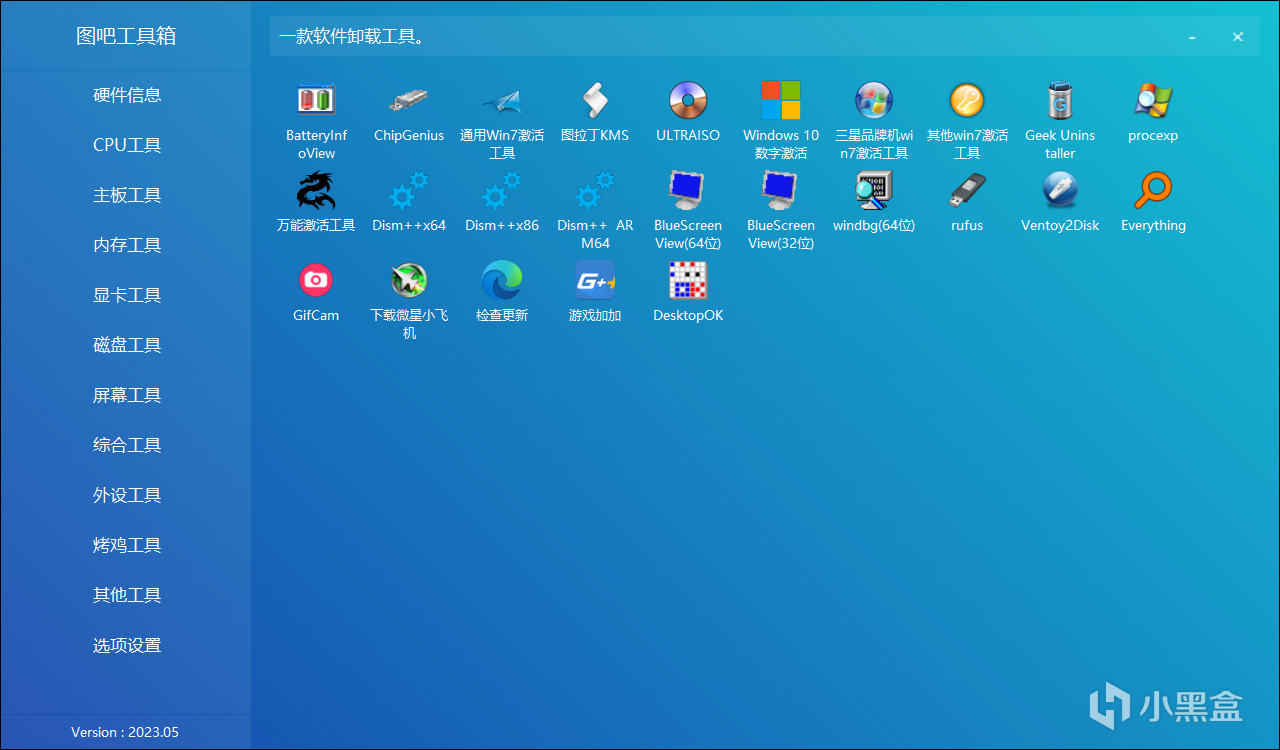This screenshot has width=1280, height=750.
Task: Switch to 屏幕工具 category
Action: pyautogui.click(x=127, y=395)
